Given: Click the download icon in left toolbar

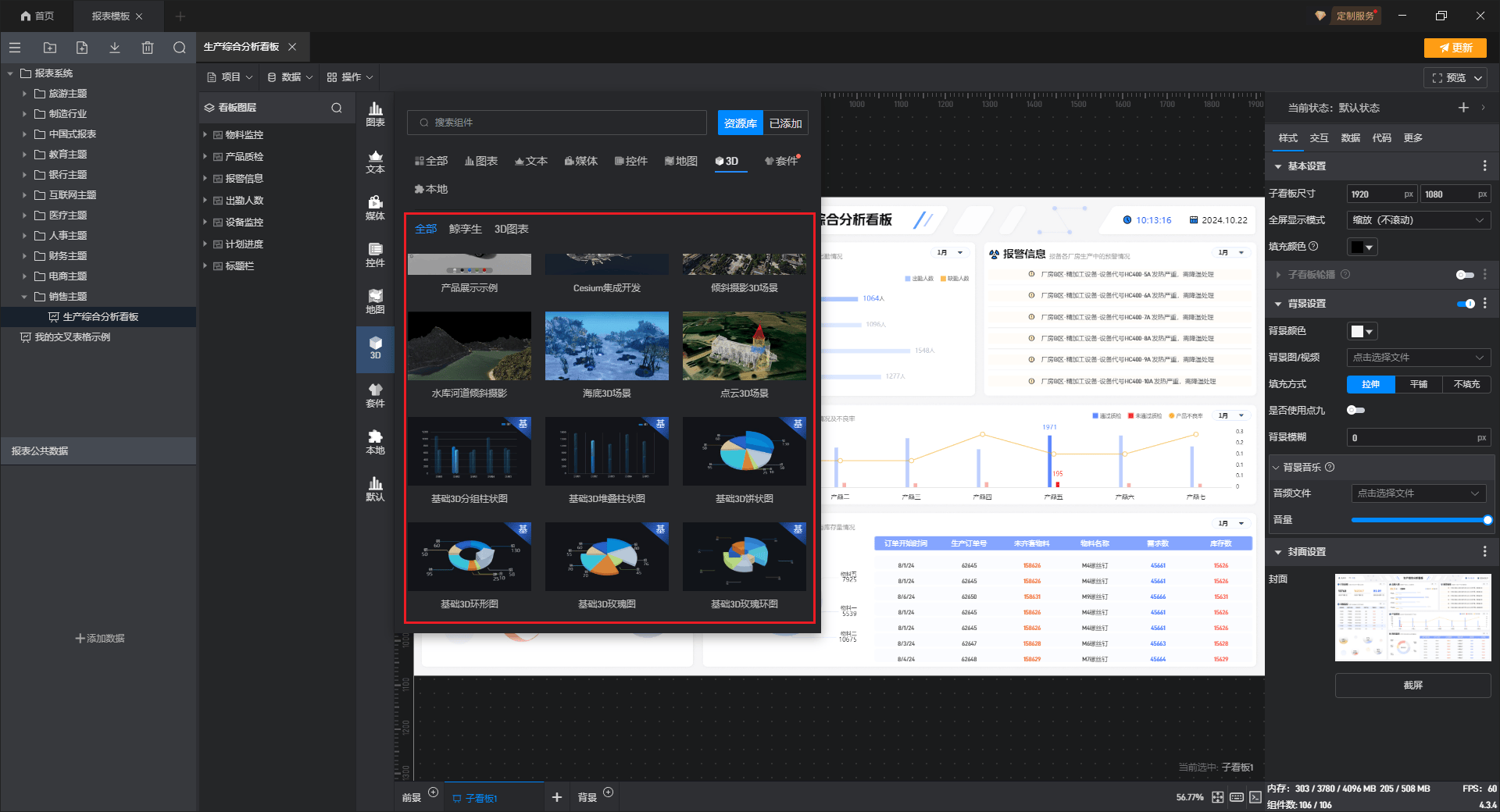Looking at the screenshot, I should pos(115,48).
